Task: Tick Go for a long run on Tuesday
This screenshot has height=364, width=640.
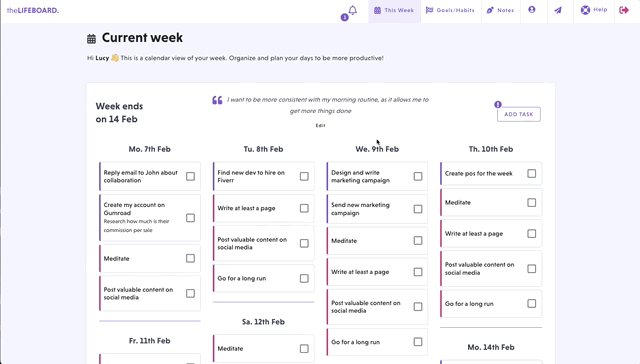Action: coord(304,278)
